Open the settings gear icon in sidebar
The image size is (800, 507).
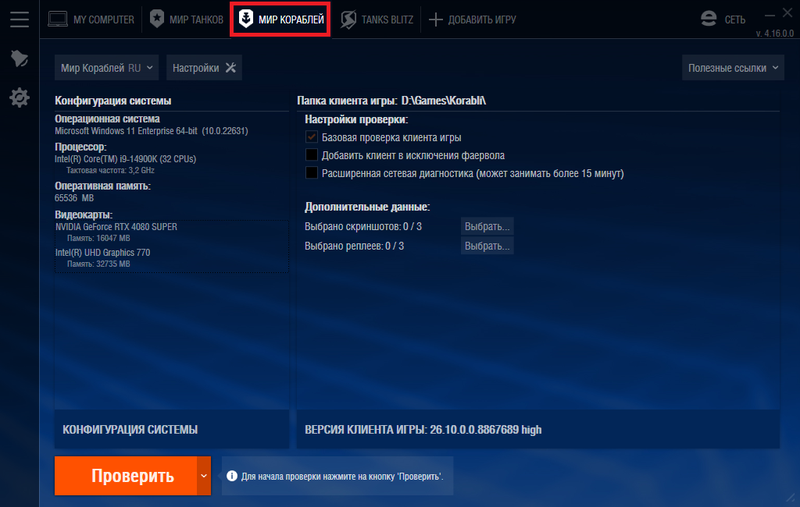[x=19, y=97]
